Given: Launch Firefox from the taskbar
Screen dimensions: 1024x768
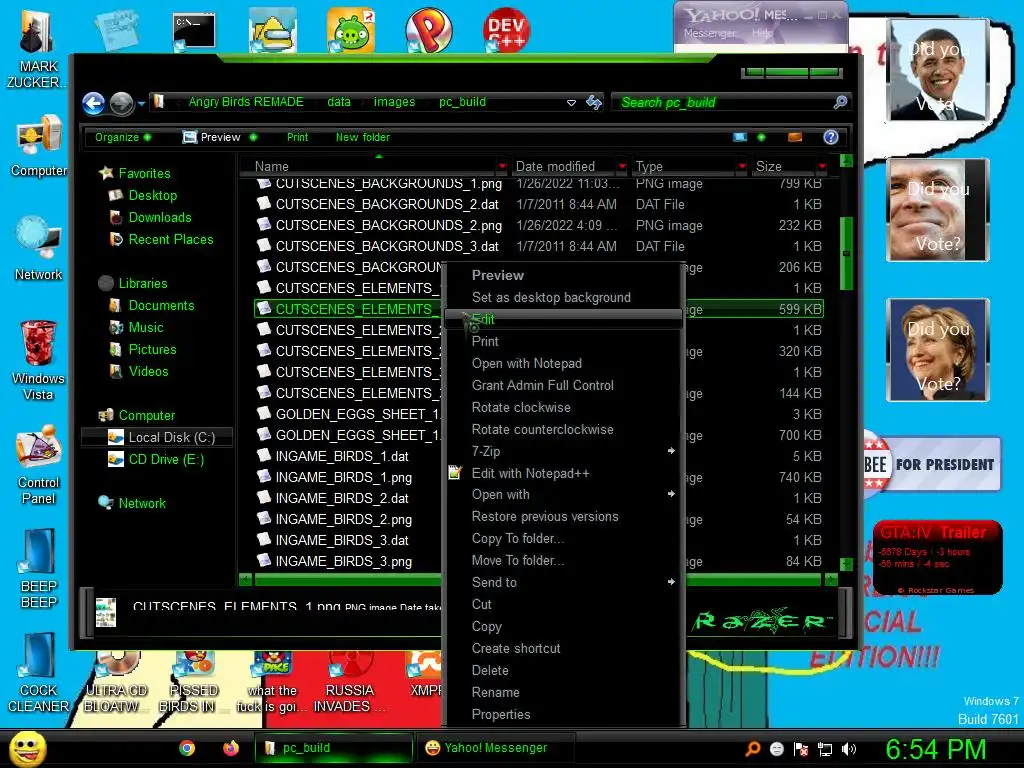Looking at the screenshot, I should (231, 748).
